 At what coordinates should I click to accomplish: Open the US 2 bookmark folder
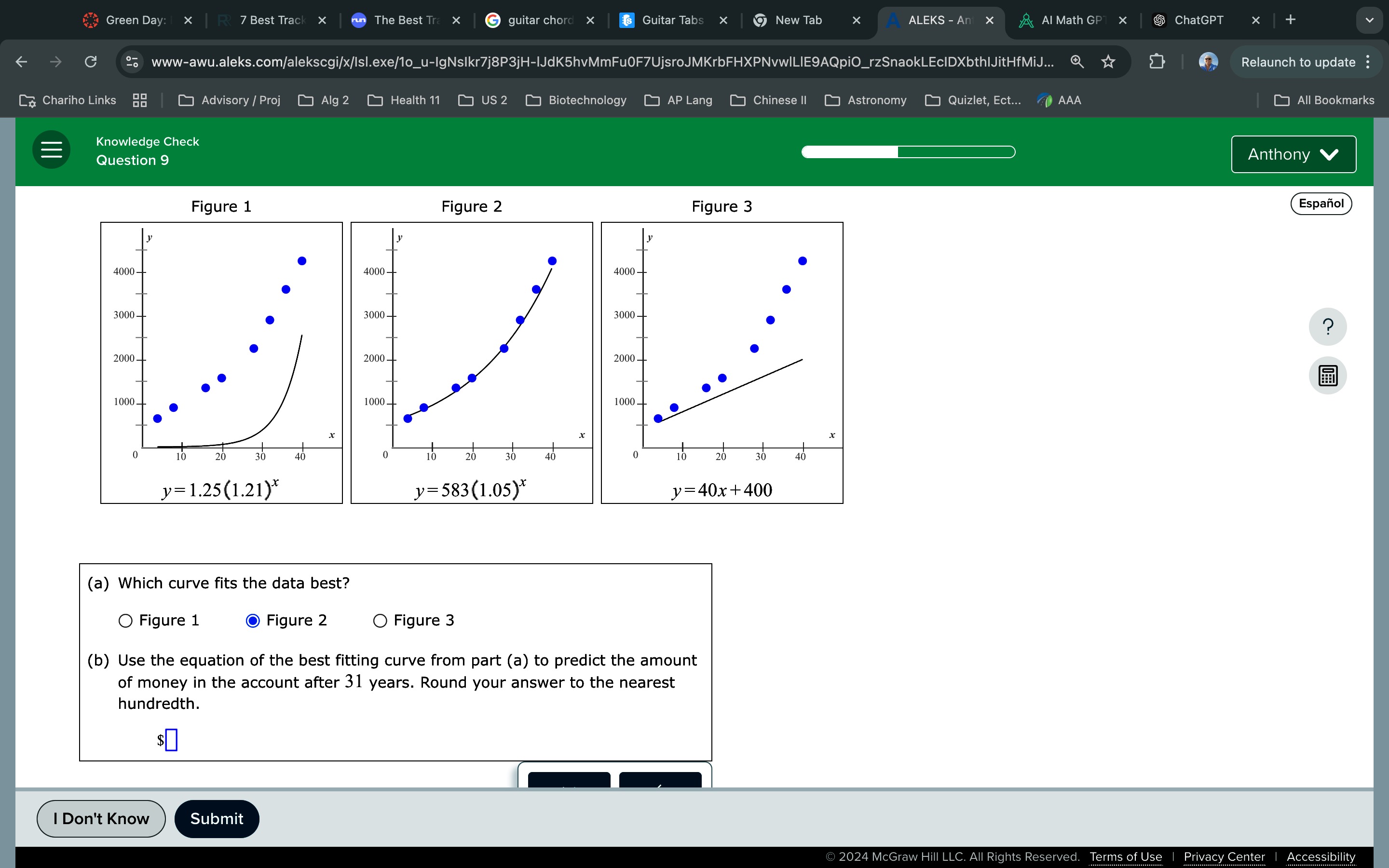pos(483,100)
